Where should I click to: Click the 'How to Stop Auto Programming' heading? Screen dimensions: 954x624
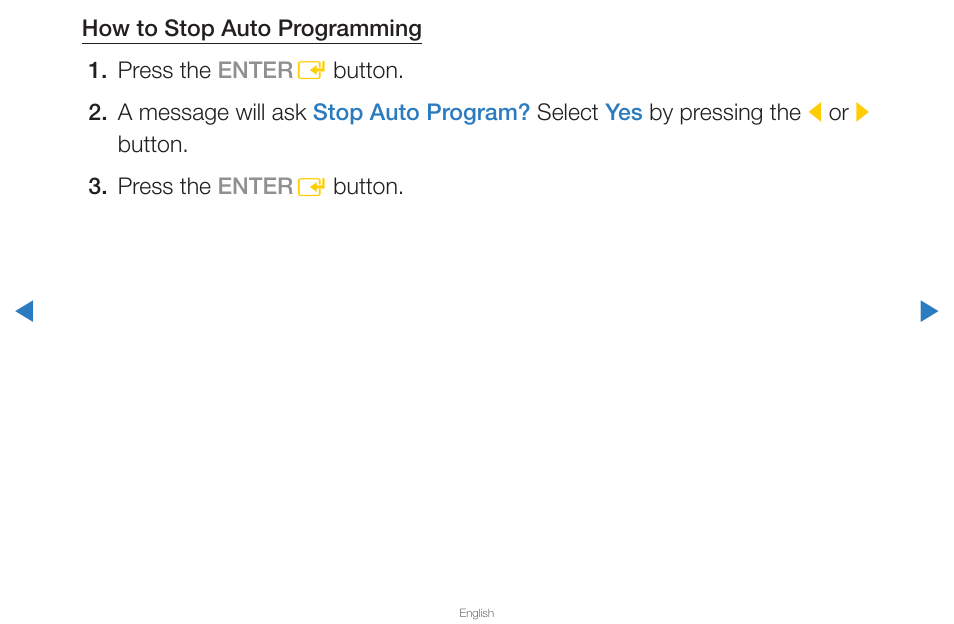252,29
